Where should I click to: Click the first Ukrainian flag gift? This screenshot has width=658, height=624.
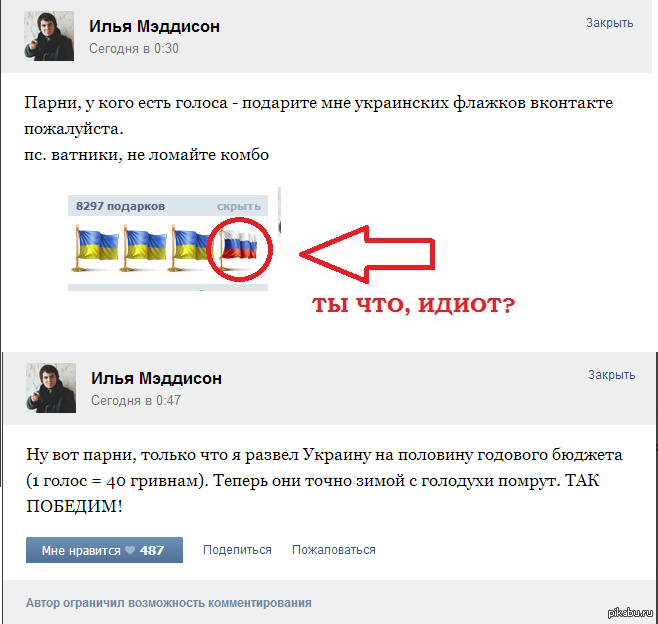tap(96, 248)
